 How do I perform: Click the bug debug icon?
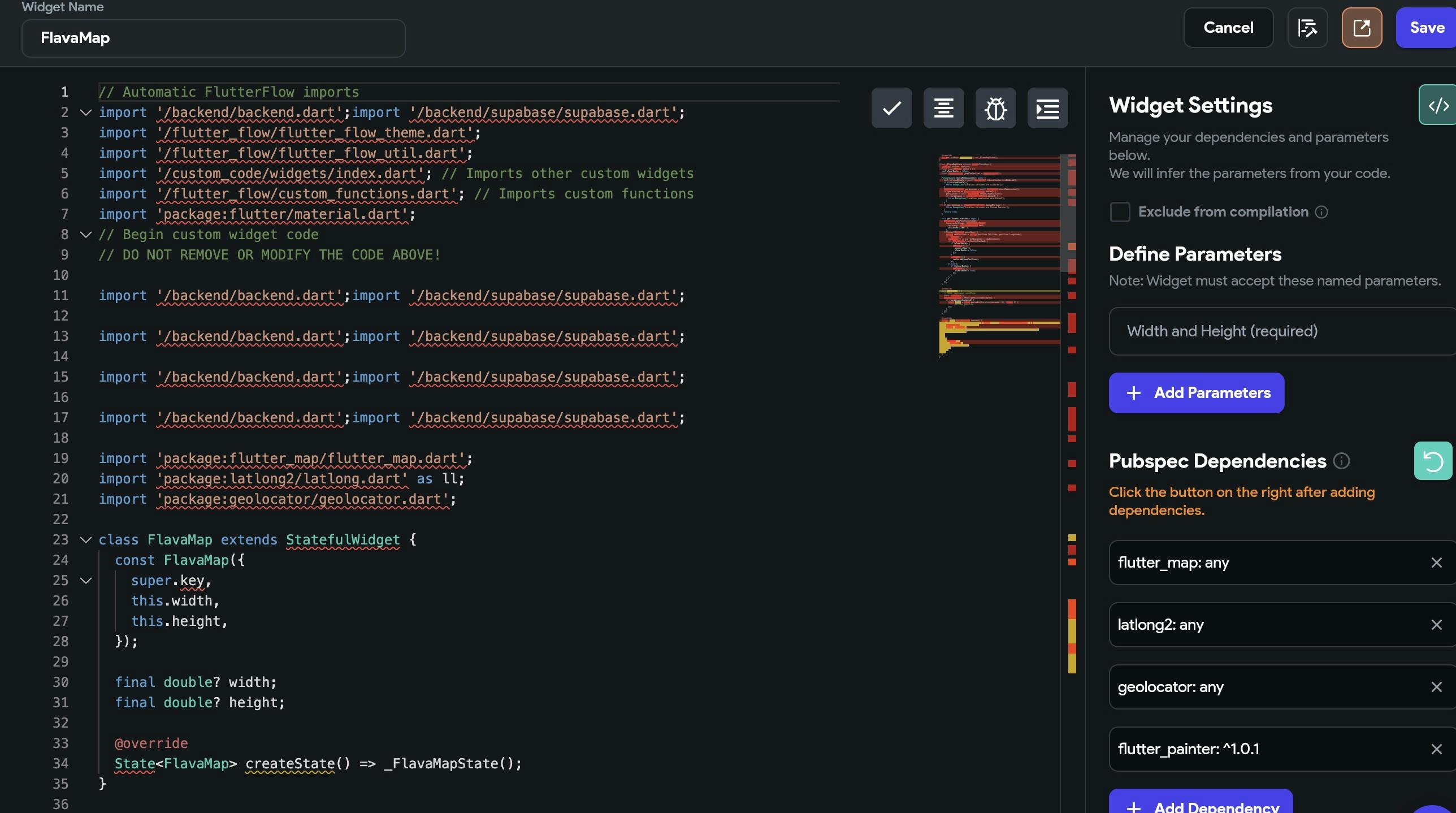(x=995, y=108)
